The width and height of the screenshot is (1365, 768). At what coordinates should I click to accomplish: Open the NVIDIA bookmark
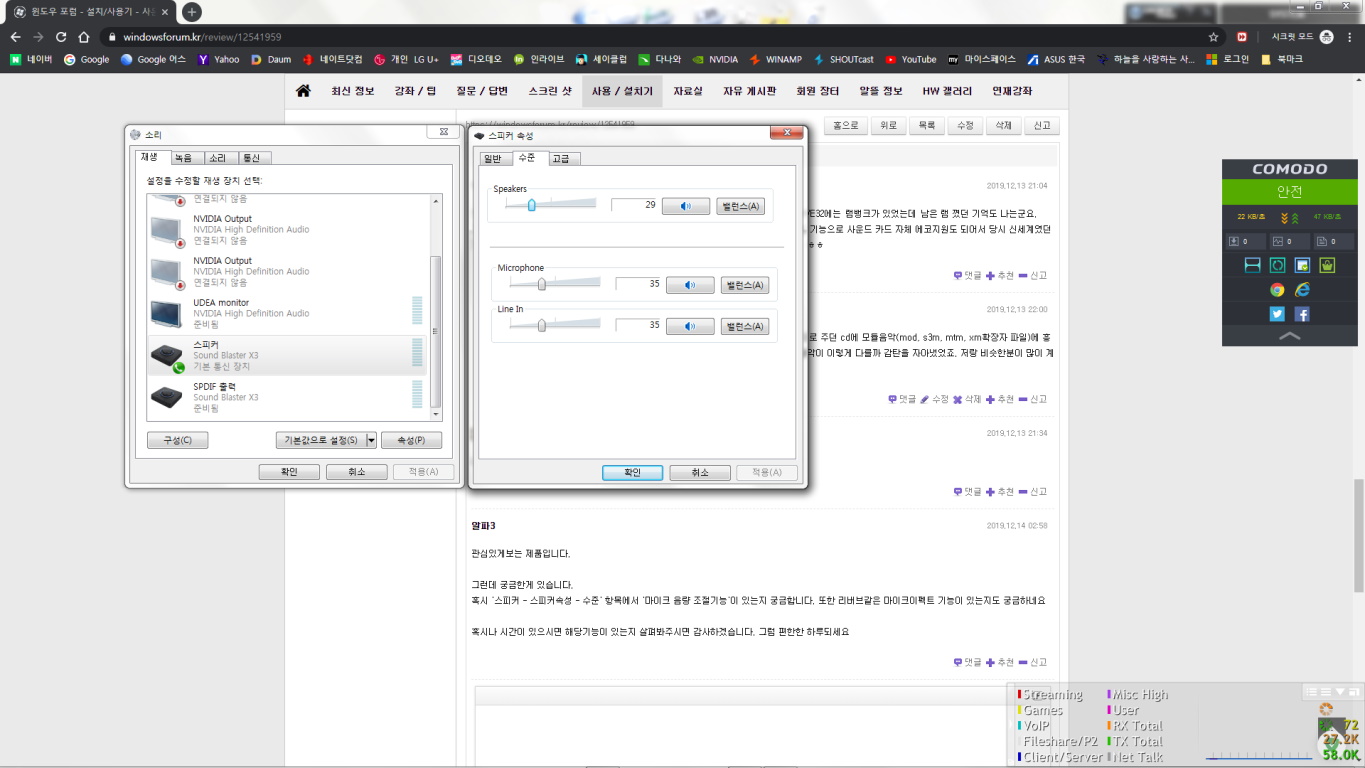(716, 59)
